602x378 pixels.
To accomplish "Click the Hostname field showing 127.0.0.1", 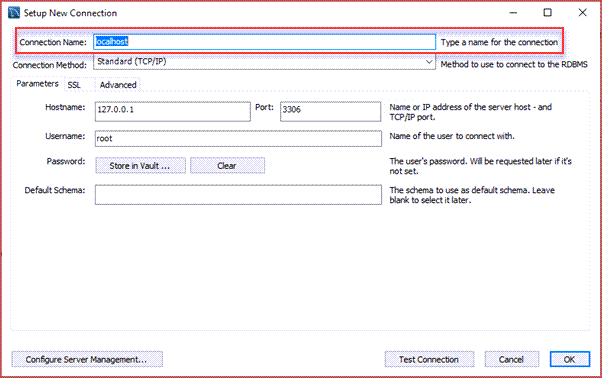I will click(172, 111).
